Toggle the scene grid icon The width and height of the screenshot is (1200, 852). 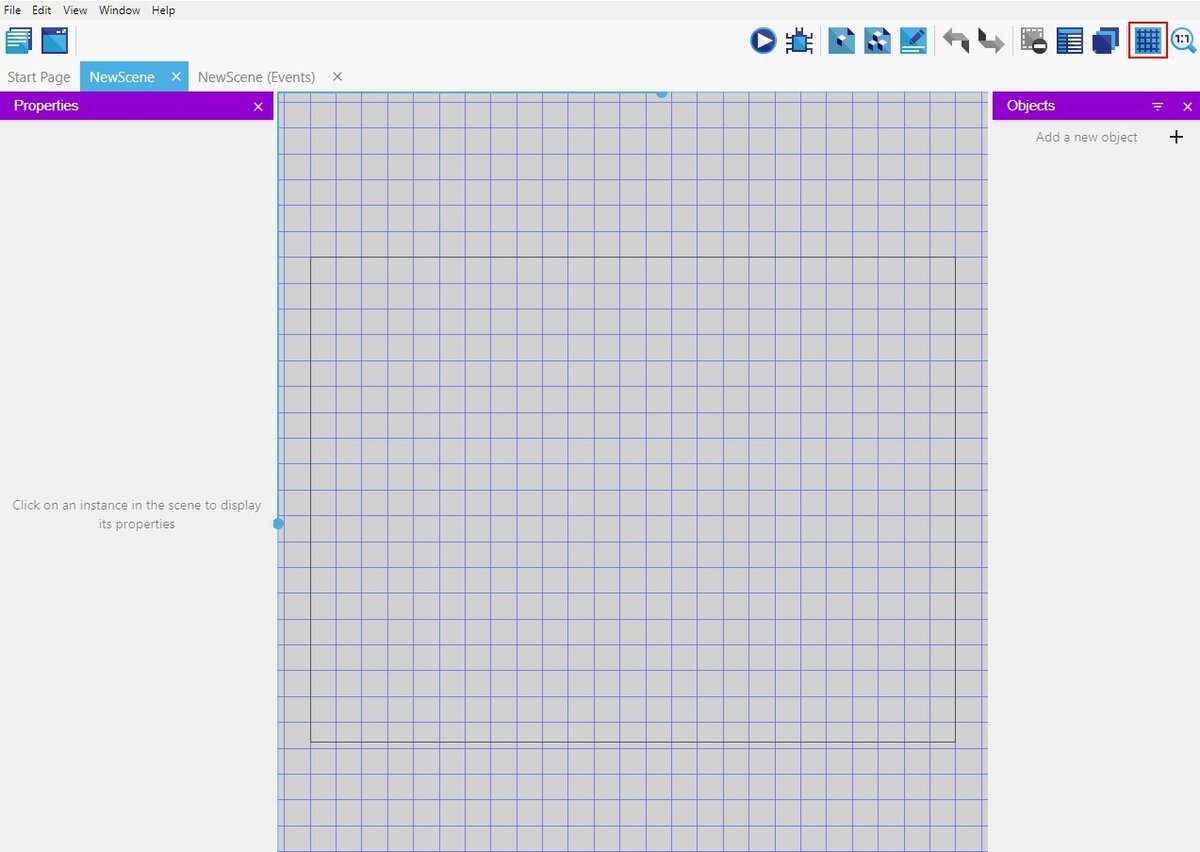pos(1148,41)
